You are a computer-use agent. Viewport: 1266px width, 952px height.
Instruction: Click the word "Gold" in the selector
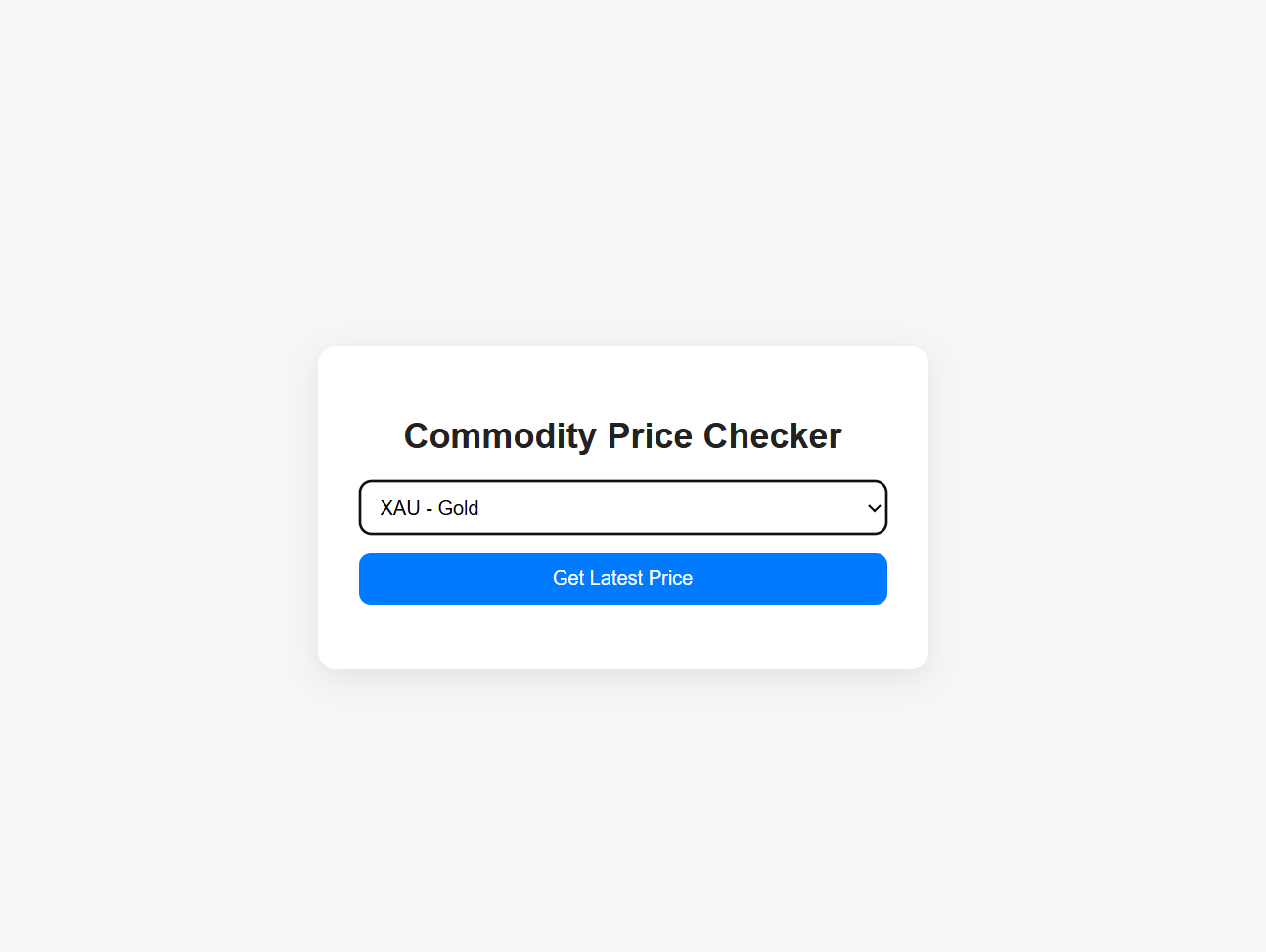point(458,508)
